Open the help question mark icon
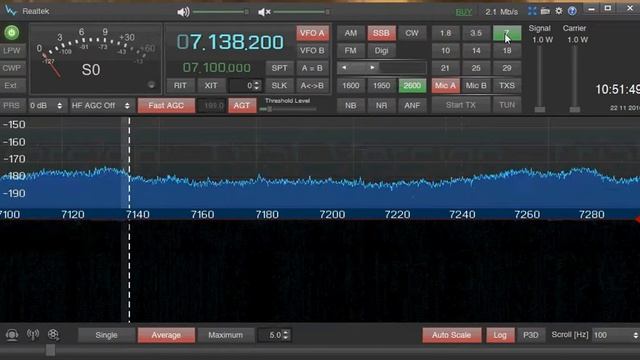 pos(572,11)
